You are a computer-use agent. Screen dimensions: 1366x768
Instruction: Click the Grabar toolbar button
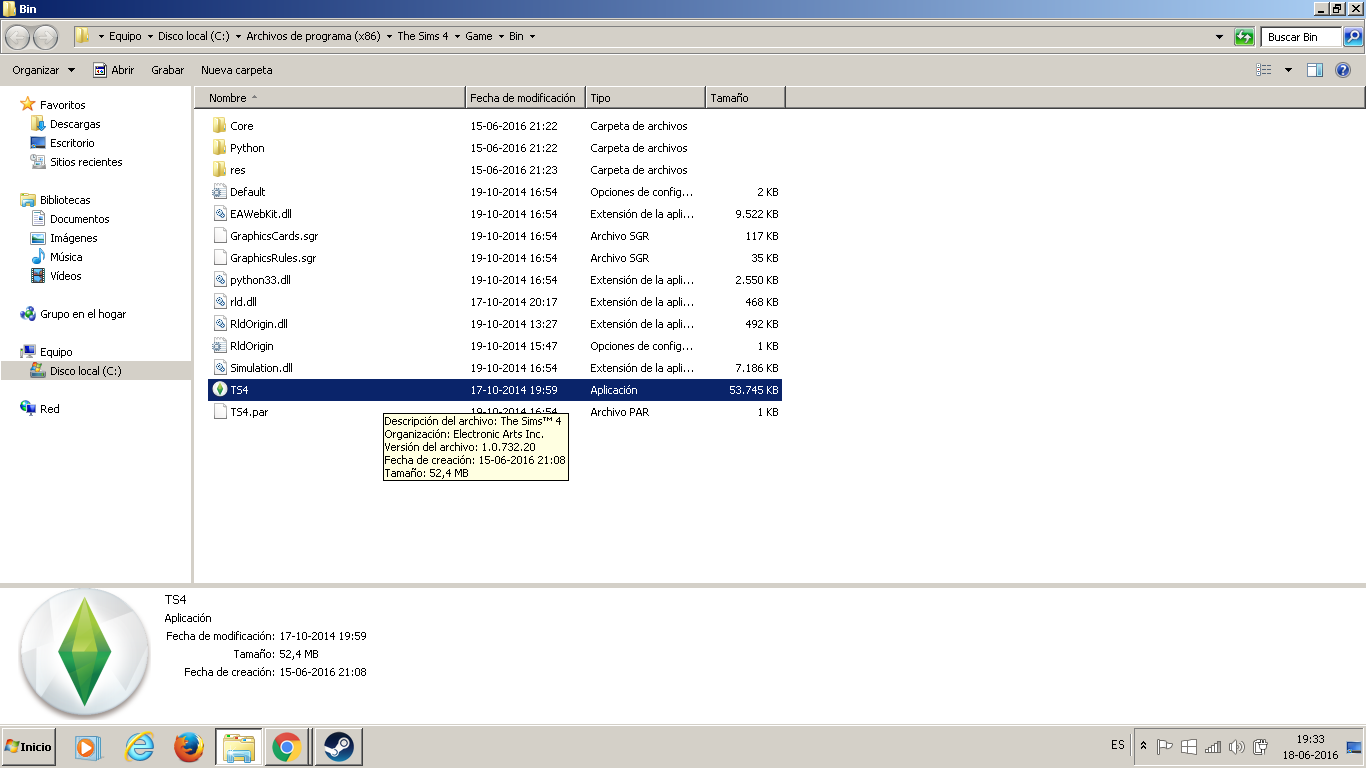(167, 70)
